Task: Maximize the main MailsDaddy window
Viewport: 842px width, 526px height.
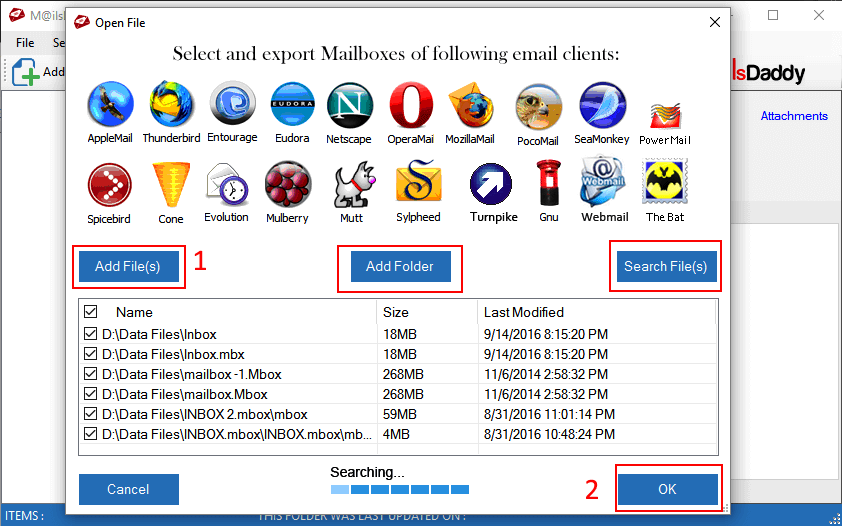Action: [773, 15]
